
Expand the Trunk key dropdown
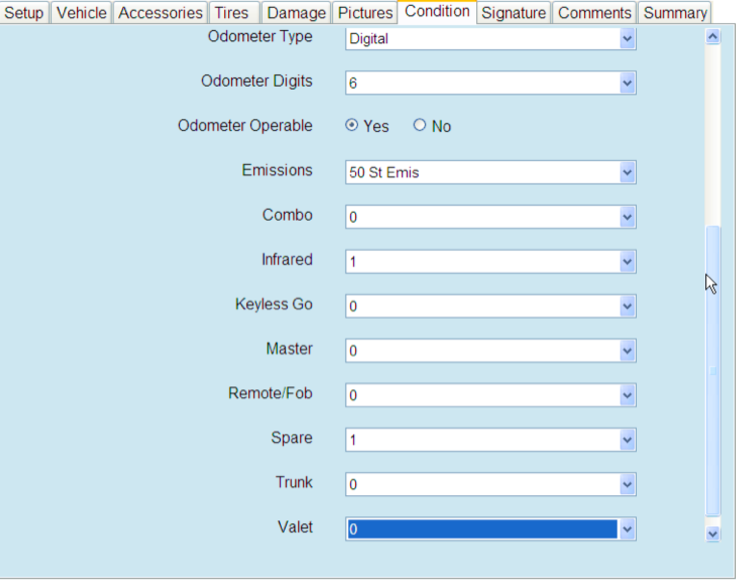point(627,484)
